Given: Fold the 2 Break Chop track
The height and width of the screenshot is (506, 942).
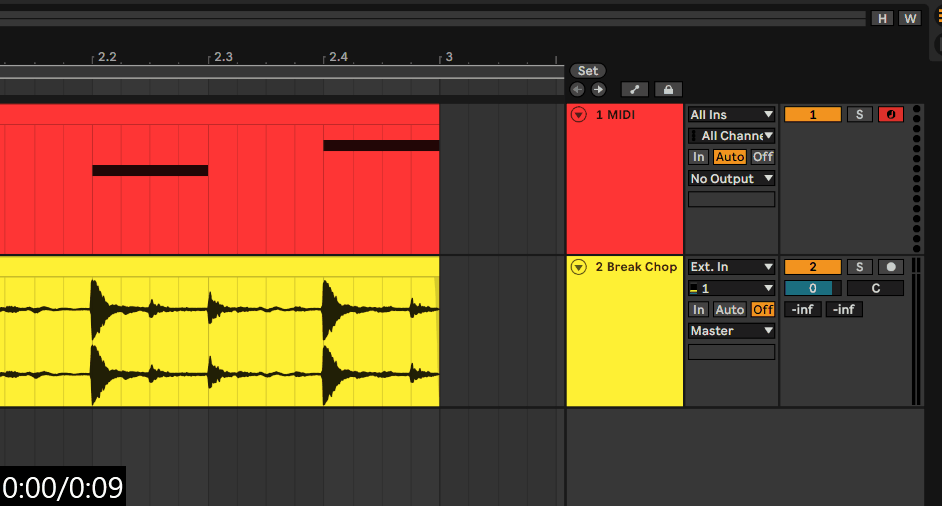Looking at the screenshot, I should 579,267.
